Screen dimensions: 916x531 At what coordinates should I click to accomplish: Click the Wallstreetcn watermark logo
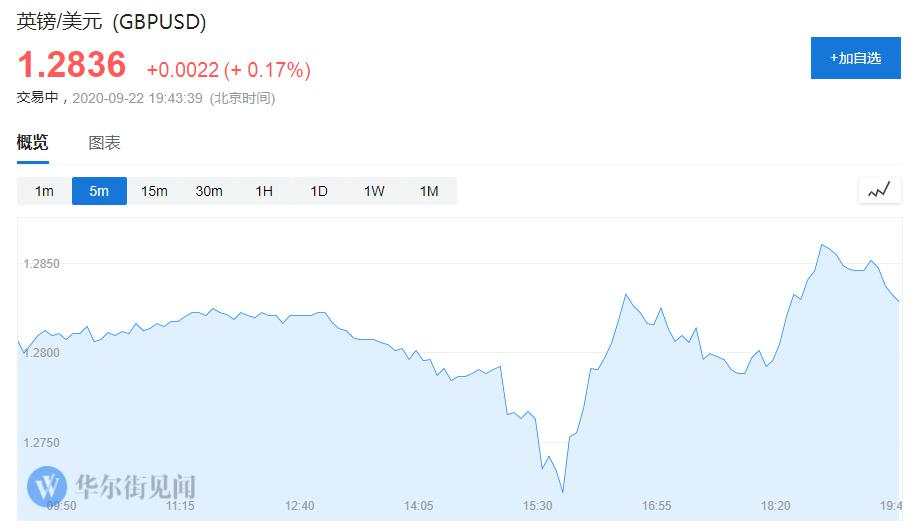click(x=111, y=487)
